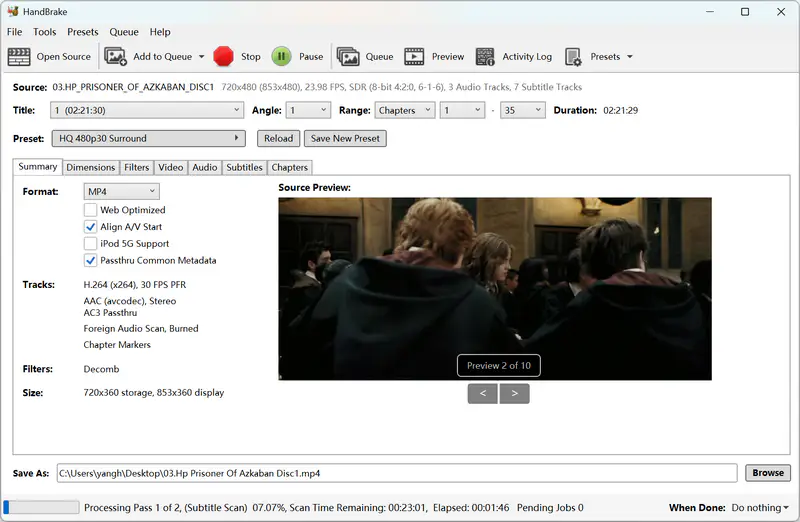
Task: Click the Open Source label
Action: pos(63,57)
